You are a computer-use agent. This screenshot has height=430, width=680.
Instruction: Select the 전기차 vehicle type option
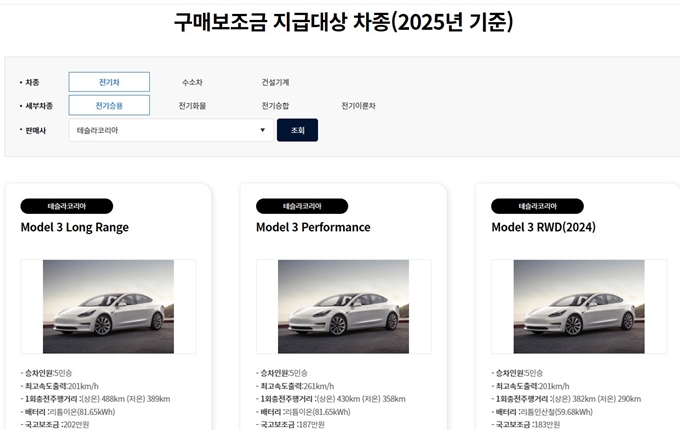coord(109,82)
